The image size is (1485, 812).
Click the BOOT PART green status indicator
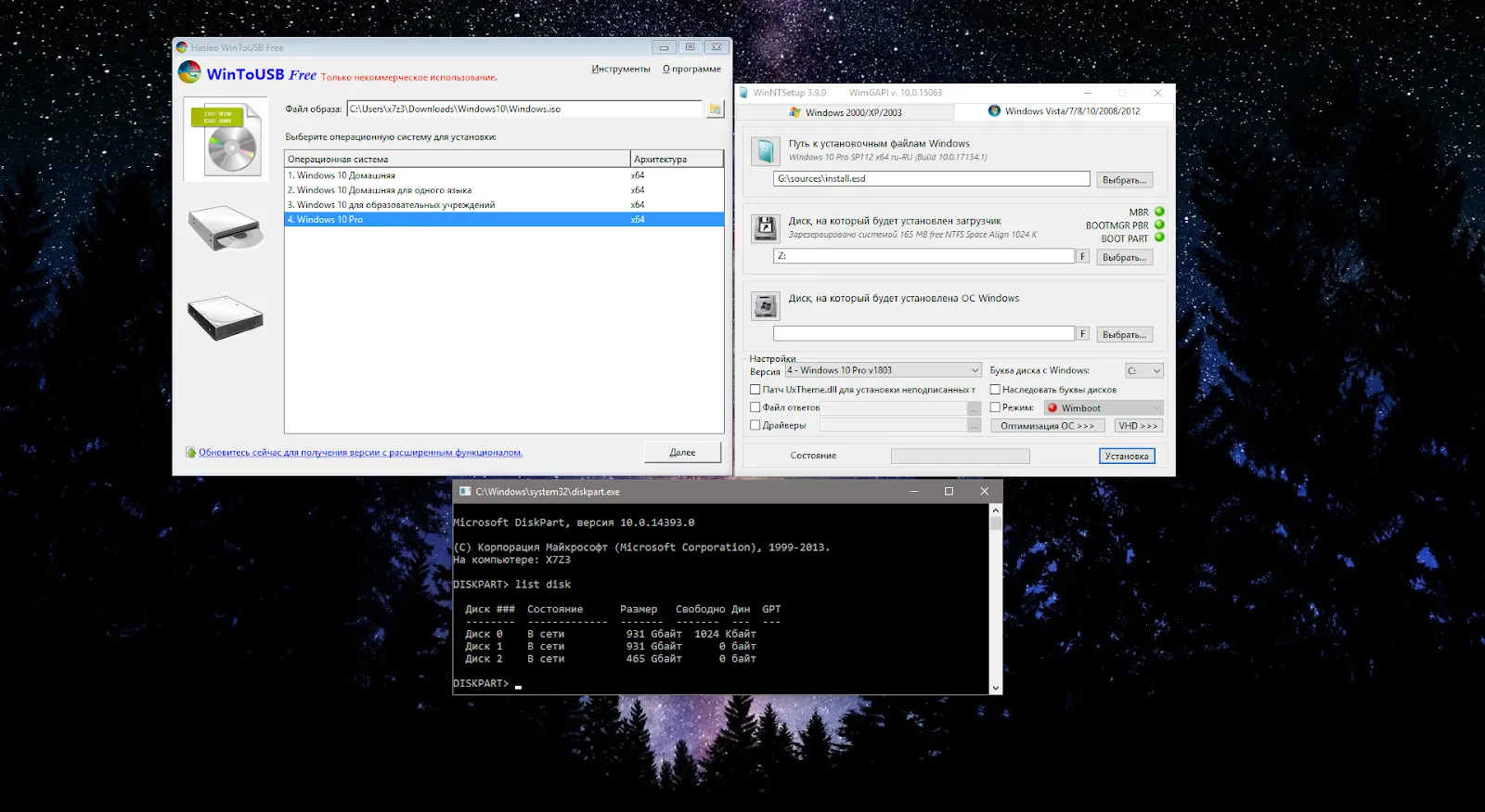pyautogui.click(x=1159, y=238)
